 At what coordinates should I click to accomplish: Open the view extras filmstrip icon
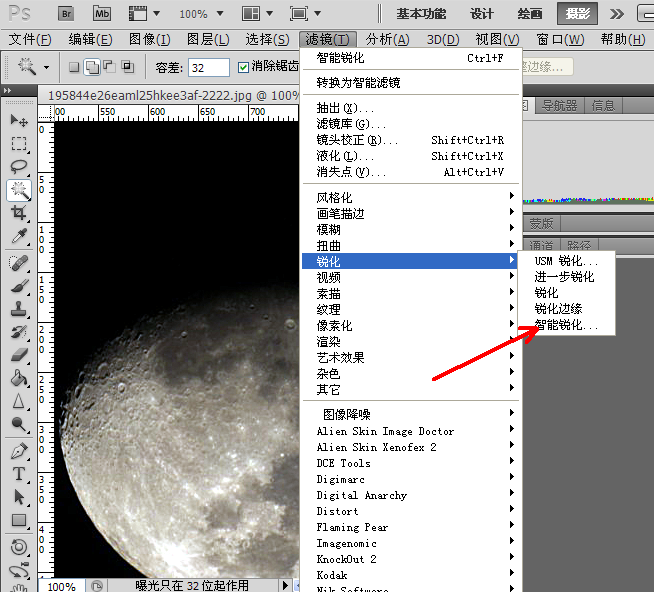tap(138, 14)
